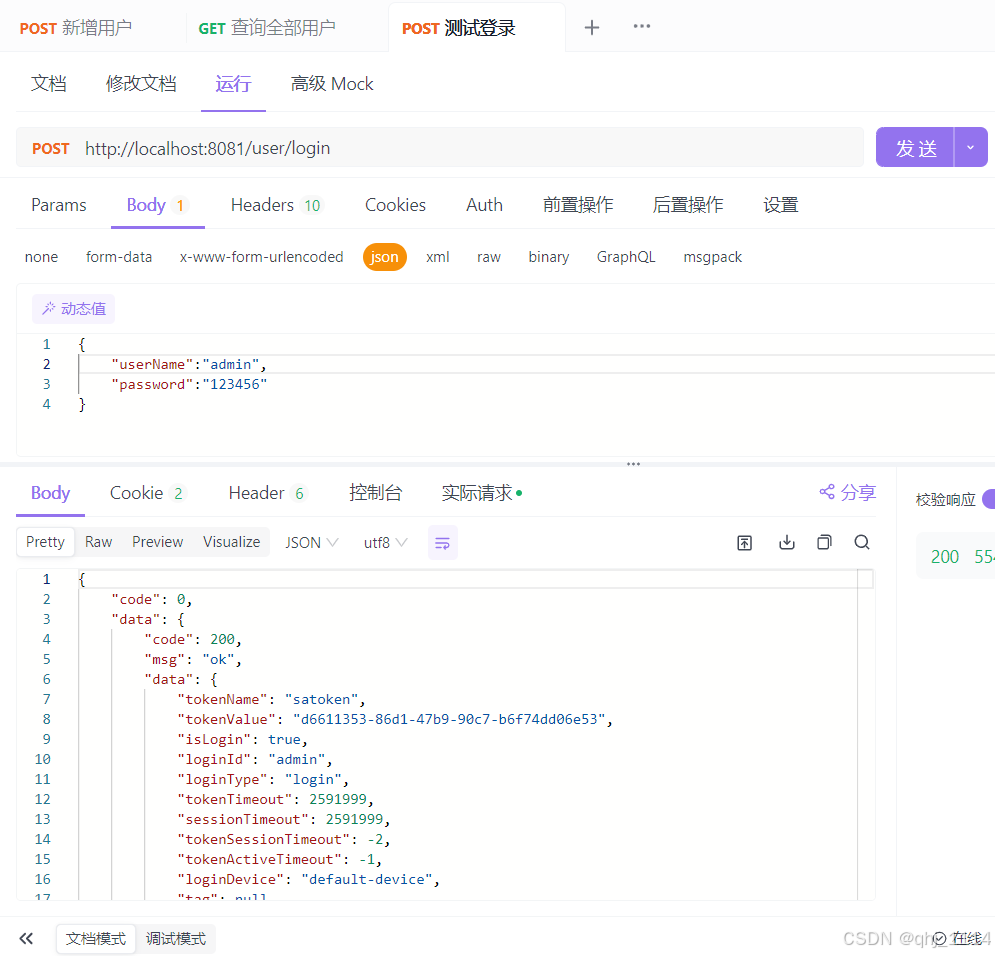Image resolution: width=995 pixels, height=956 pixels.
Task: Download the response with download icon
Action: (786, 542)
